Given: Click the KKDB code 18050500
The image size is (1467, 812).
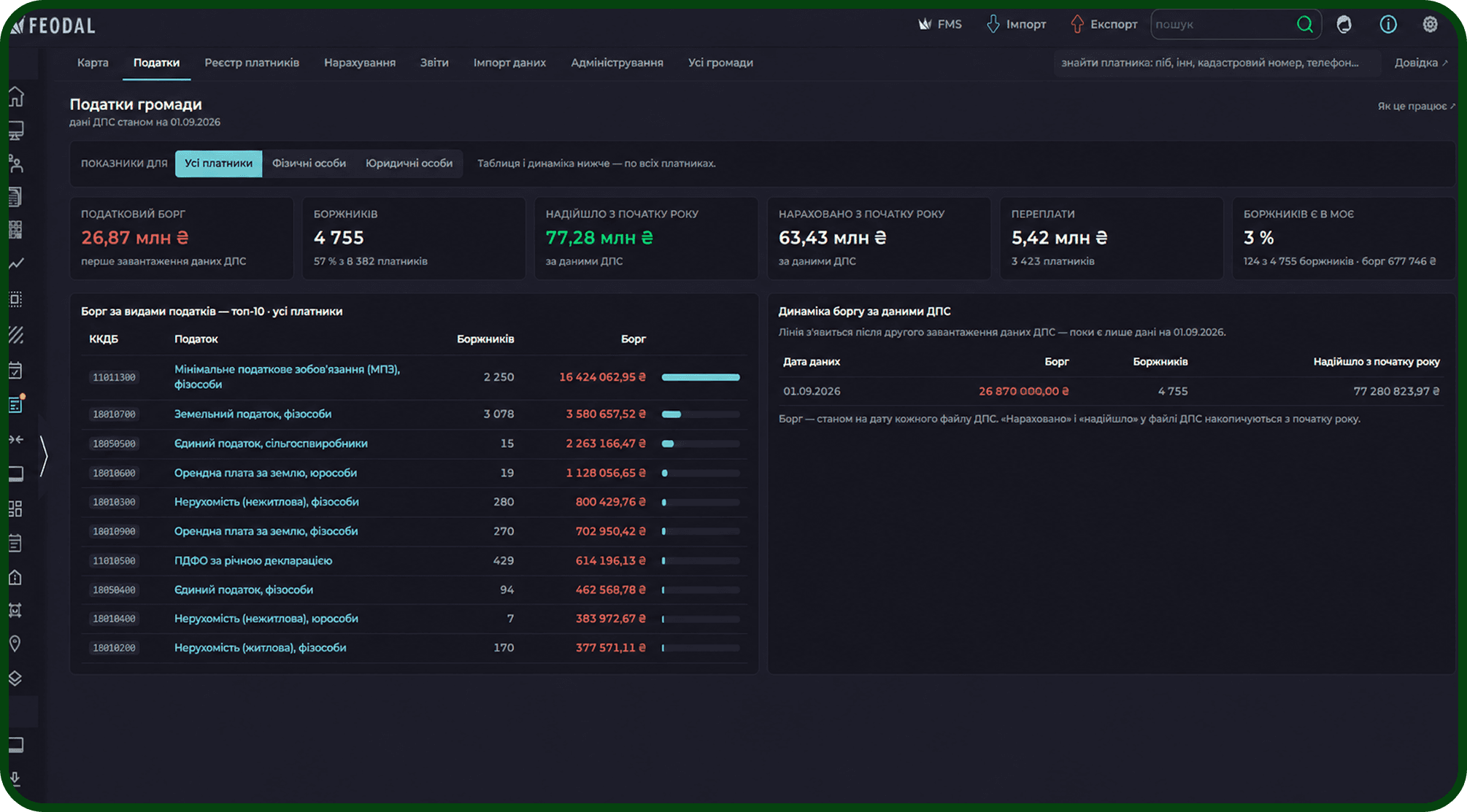Looking at the screenshot, I should [x=114, y=444].
